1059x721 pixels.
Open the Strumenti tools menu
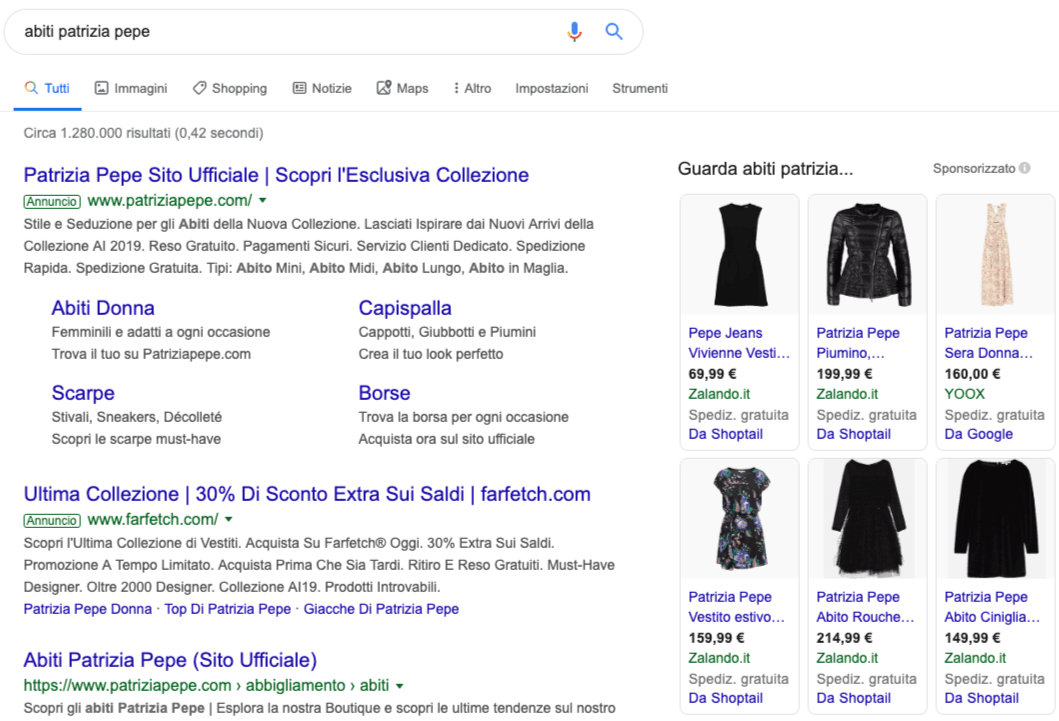pos(640,88)
